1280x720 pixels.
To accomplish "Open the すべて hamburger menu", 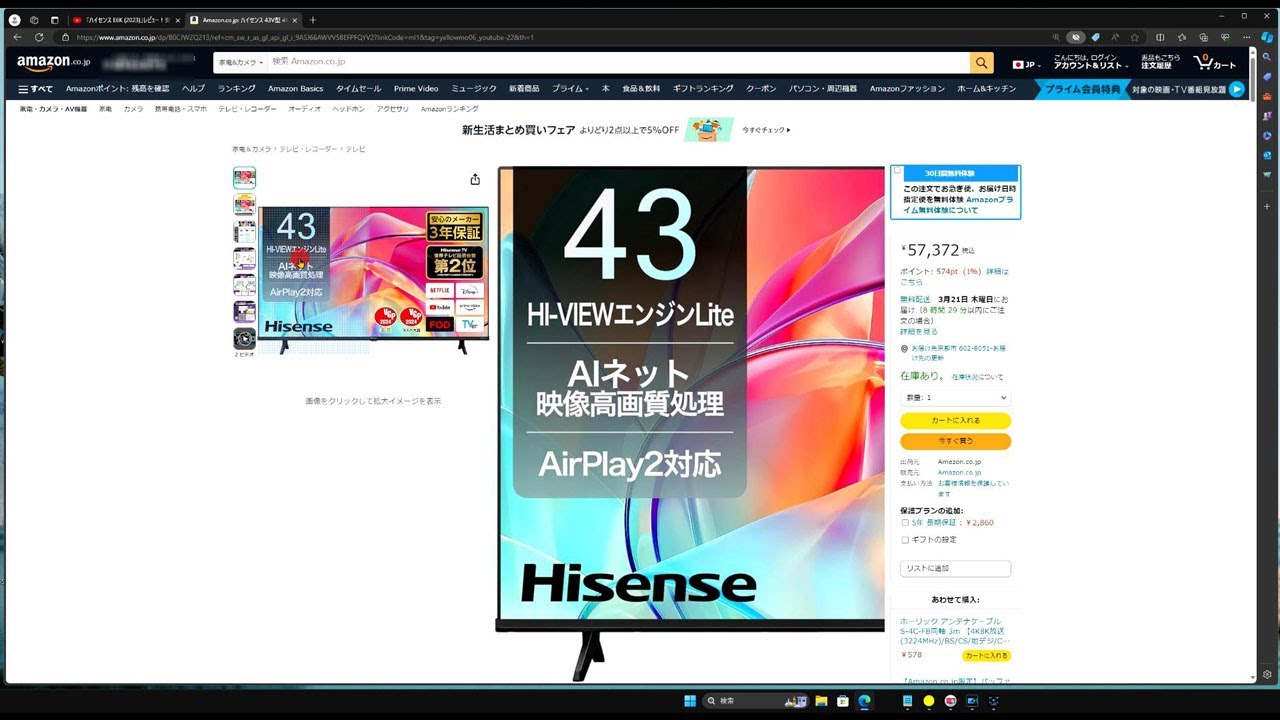I will coord(36,89).
